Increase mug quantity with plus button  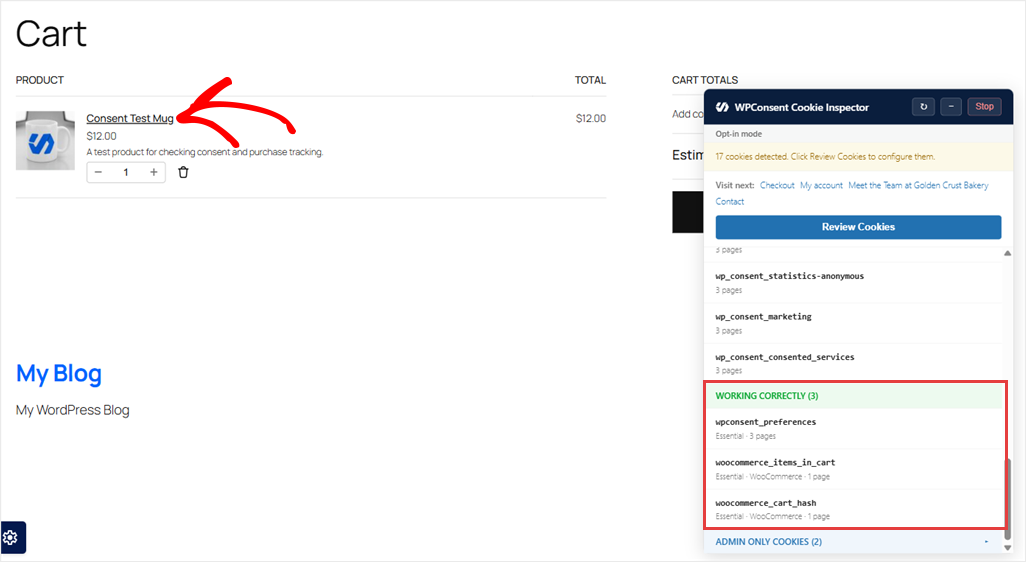point(154,172)
